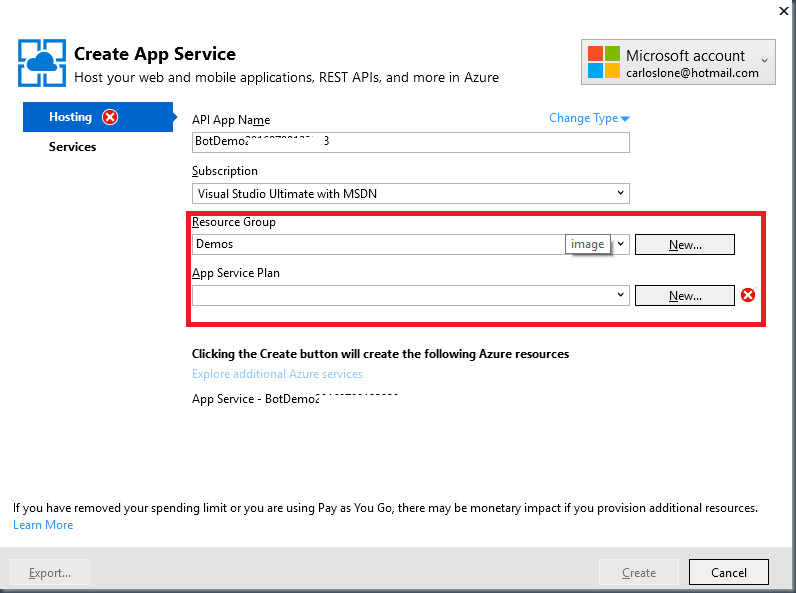Screen dimensions: 796x593
Task: Select the Hosting tab
Action: [x=98, y=117]
